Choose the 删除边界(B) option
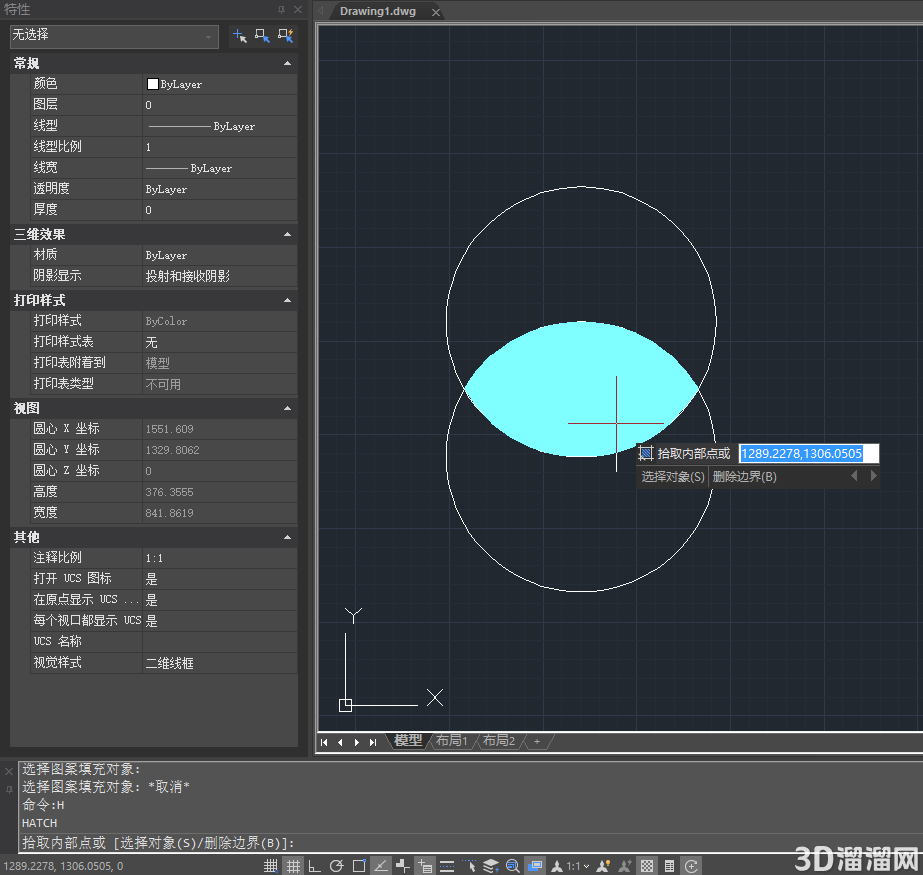The height and width of the screenshot is (875, 923). (x=745, y=476)
